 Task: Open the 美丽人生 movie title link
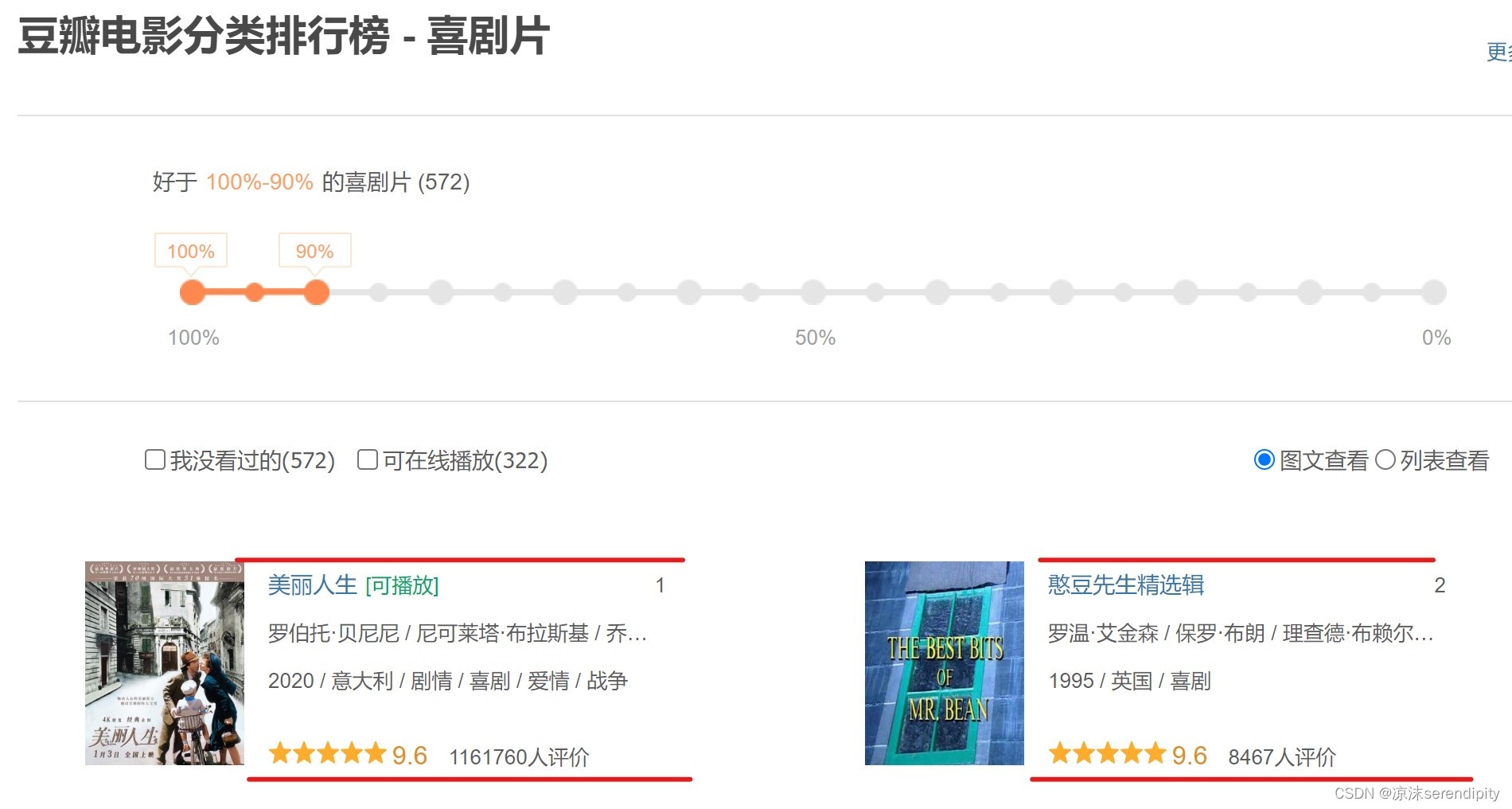click(313, 585)
